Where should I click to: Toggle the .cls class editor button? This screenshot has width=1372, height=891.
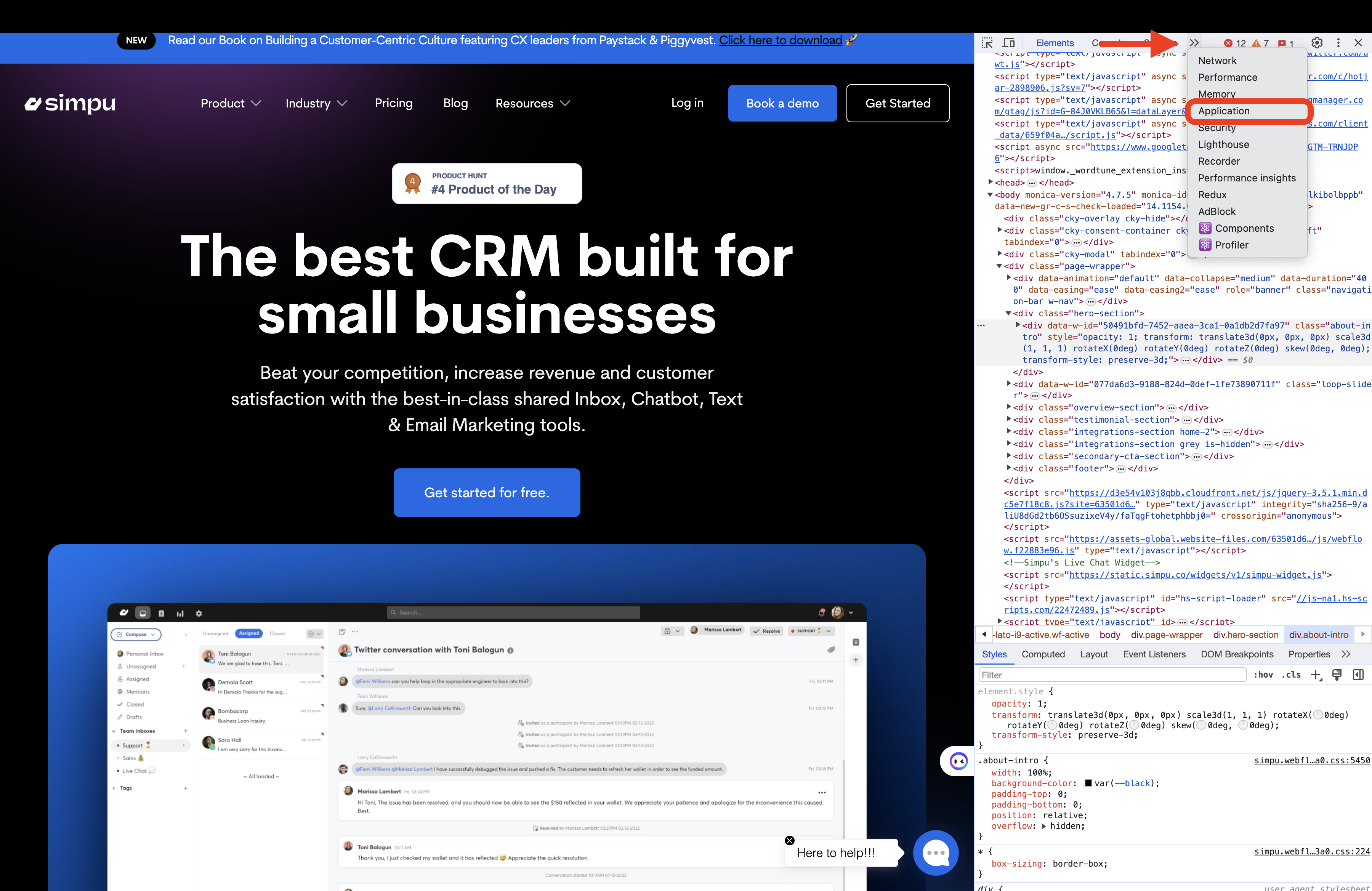tap(1291, 675)
